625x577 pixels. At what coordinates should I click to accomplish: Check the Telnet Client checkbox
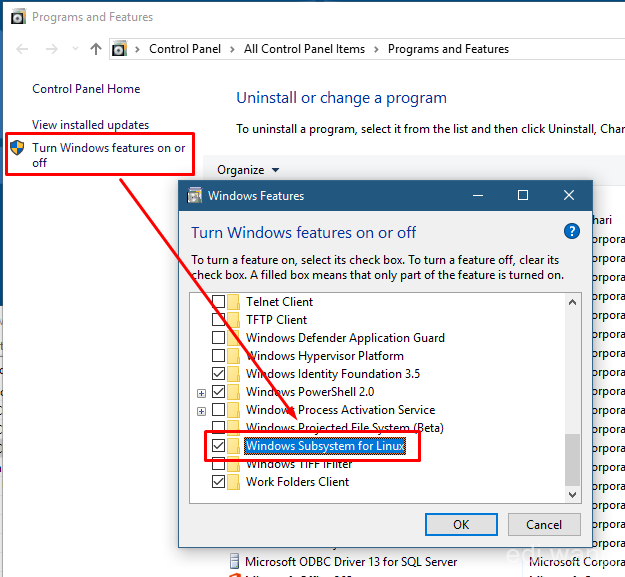pyautogui.click(x=218, y=302)
